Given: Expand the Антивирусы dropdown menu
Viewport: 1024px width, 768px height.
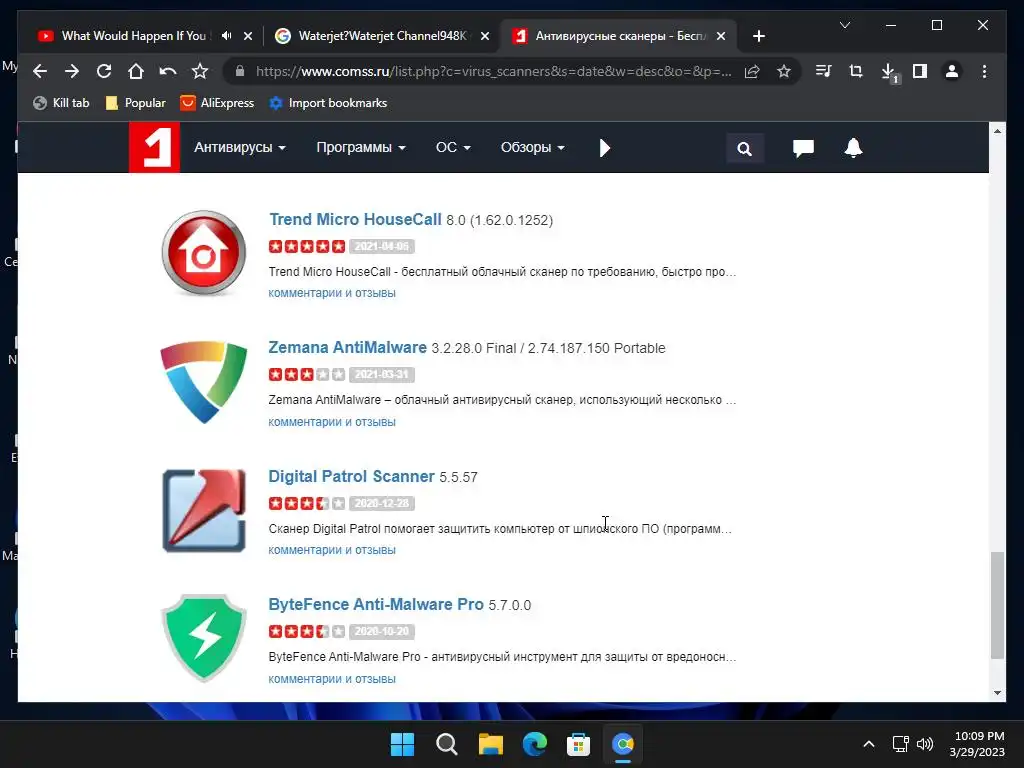Looking at the screenshot, I should [240, 148].
